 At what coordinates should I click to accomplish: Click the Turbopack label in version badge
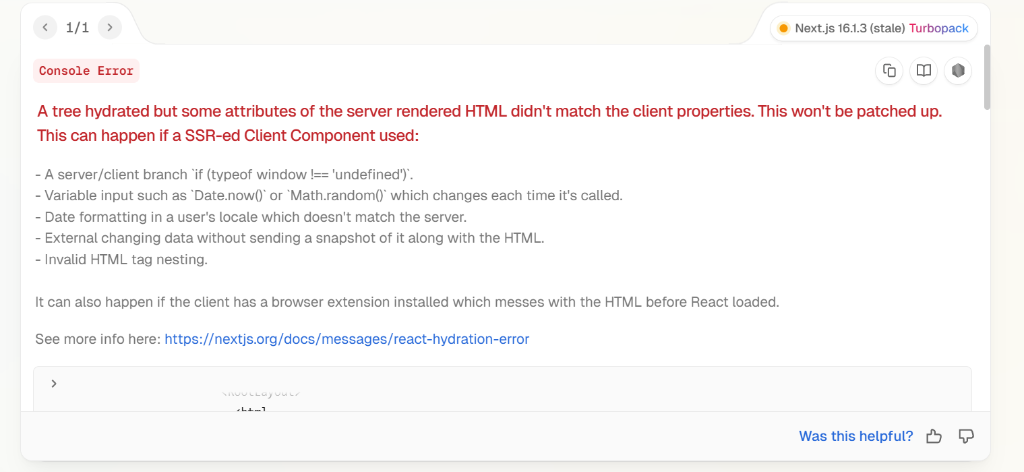click(x=938, y=28)
